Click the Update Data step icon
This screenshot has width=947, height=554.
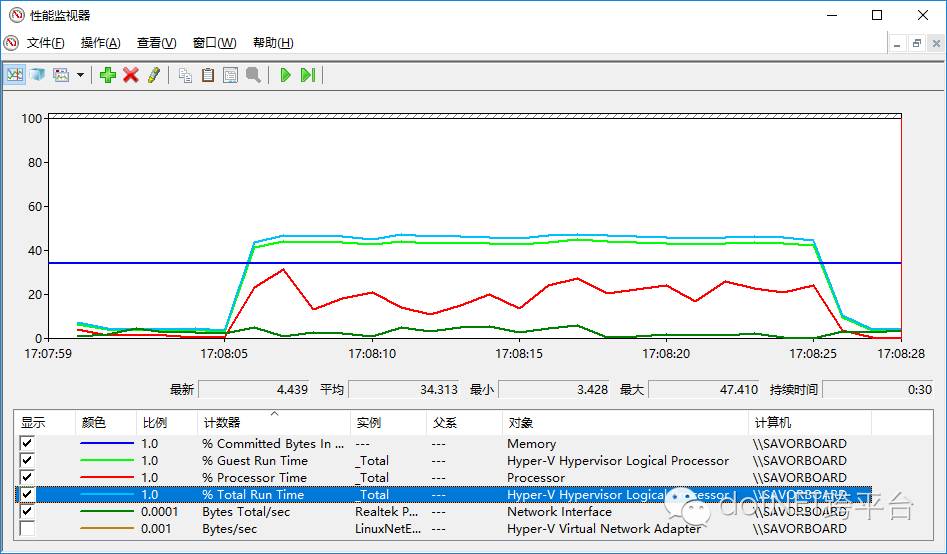point(308,75)
